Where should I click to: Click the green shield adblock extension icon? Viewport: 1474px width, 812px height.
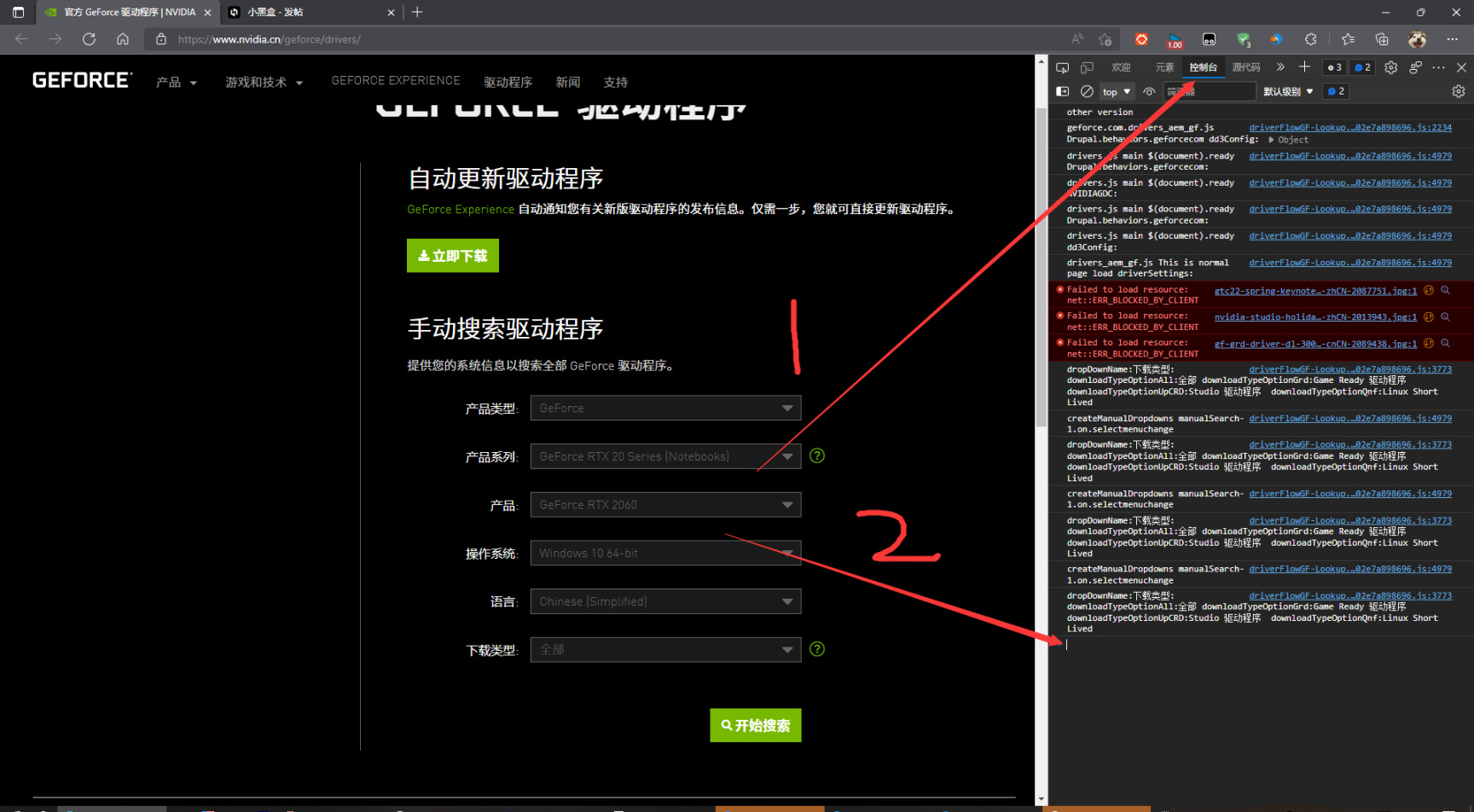point(1244,40)
